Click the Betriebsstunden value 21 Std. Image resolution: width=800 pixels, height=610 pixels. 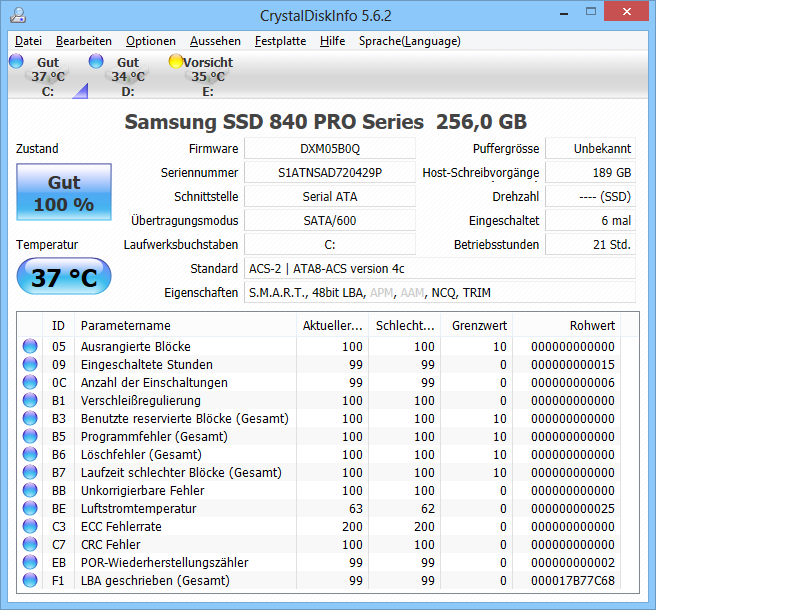[x=590, y=244]
